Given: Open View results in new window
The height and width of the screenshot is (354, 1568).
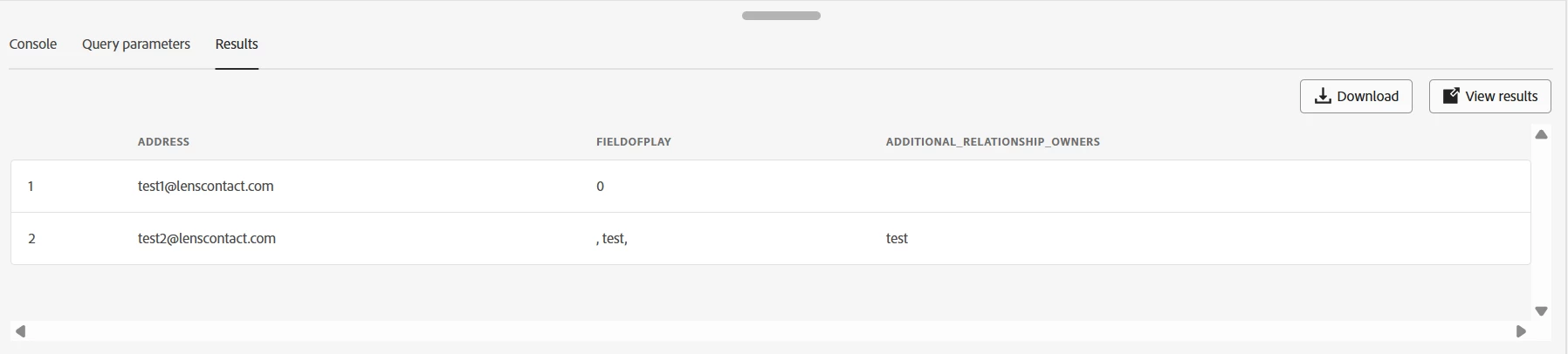Looking at the screenshot, I should coord(1489,96).
